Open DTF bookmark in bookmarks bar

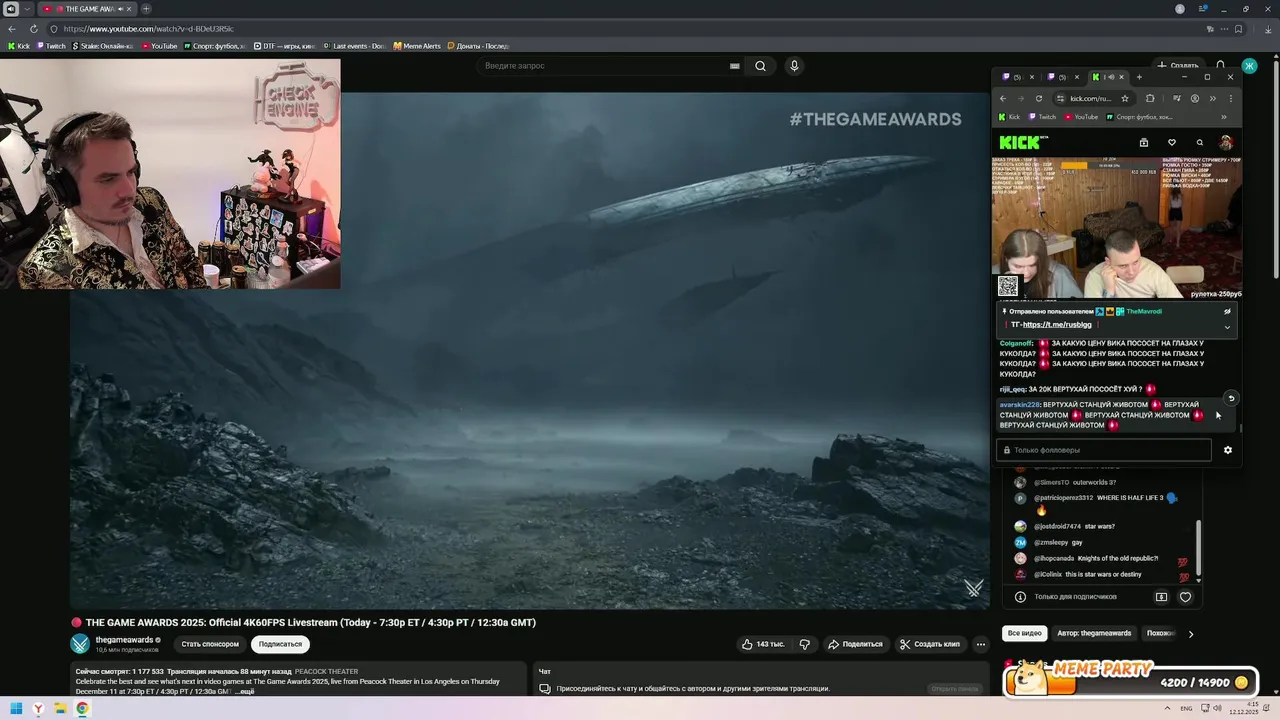pyautogui.click(x=284, y=46)
